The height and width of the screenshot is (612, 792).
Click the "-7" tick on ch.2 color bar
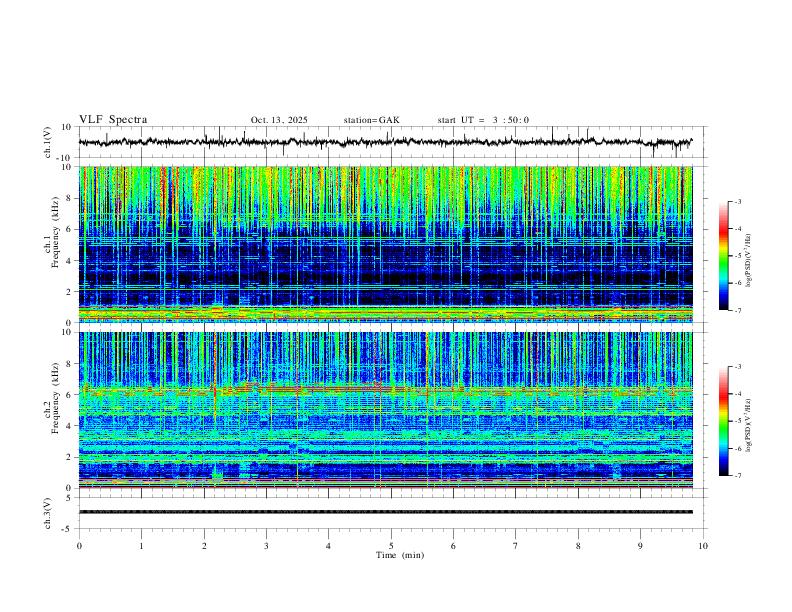[x=737, y=476]
